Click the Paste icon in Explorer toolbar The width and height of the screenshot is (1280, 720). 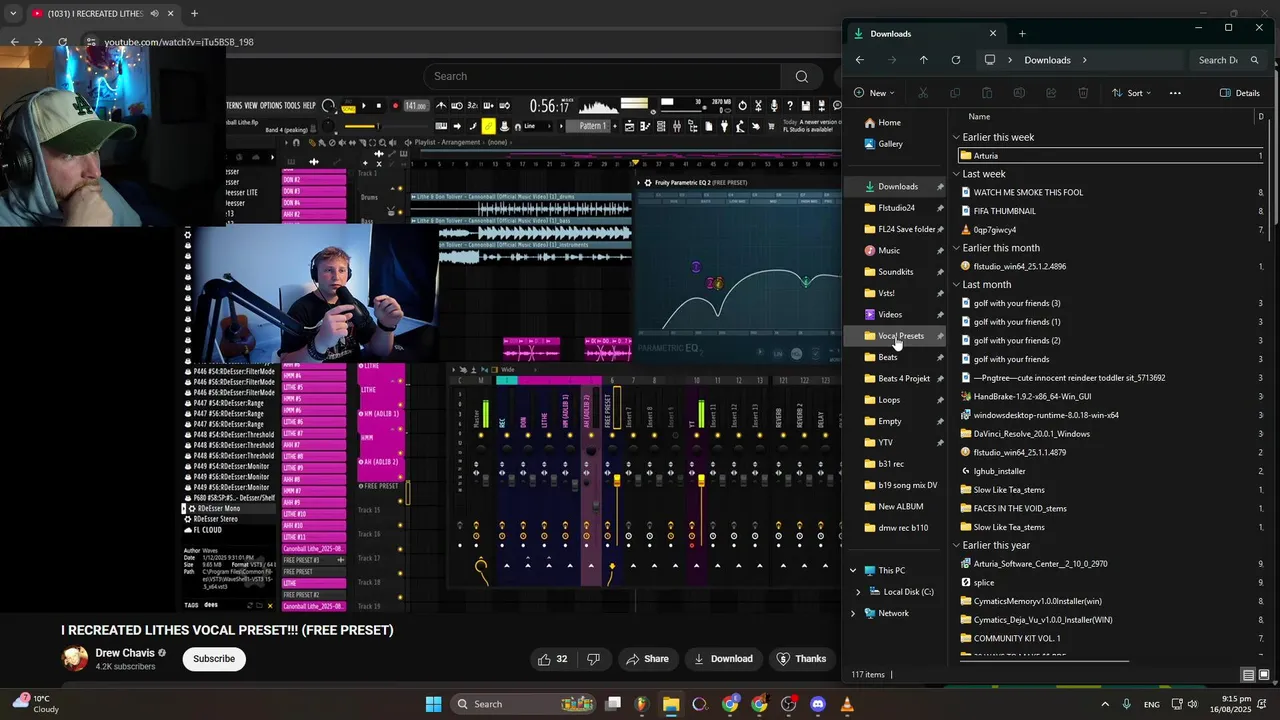[x=987, y=93]
